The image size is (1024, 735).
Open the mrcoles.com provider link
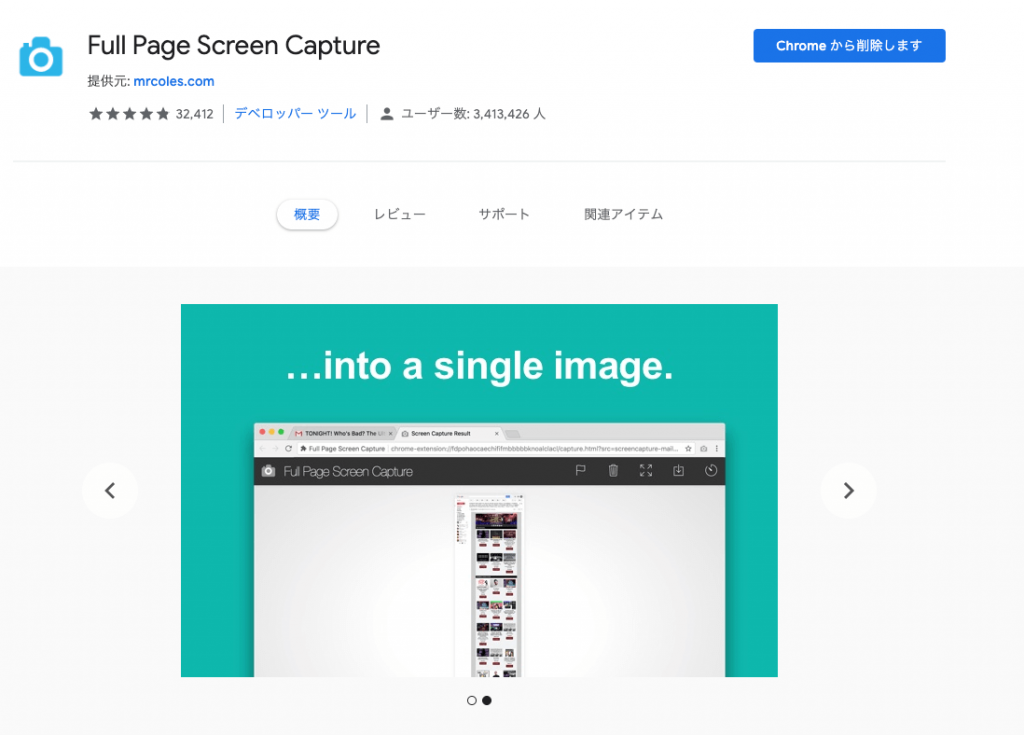(174, 81)
